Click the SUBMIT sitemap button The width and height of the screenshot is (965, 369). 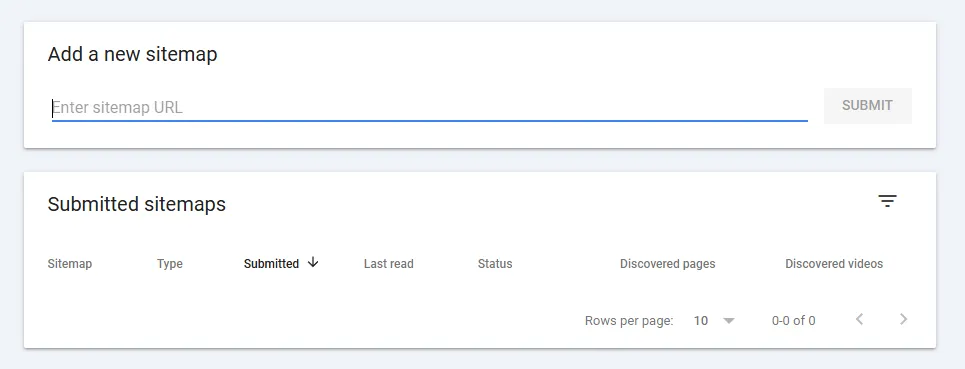pyautogui.click(x=867, y=106)
